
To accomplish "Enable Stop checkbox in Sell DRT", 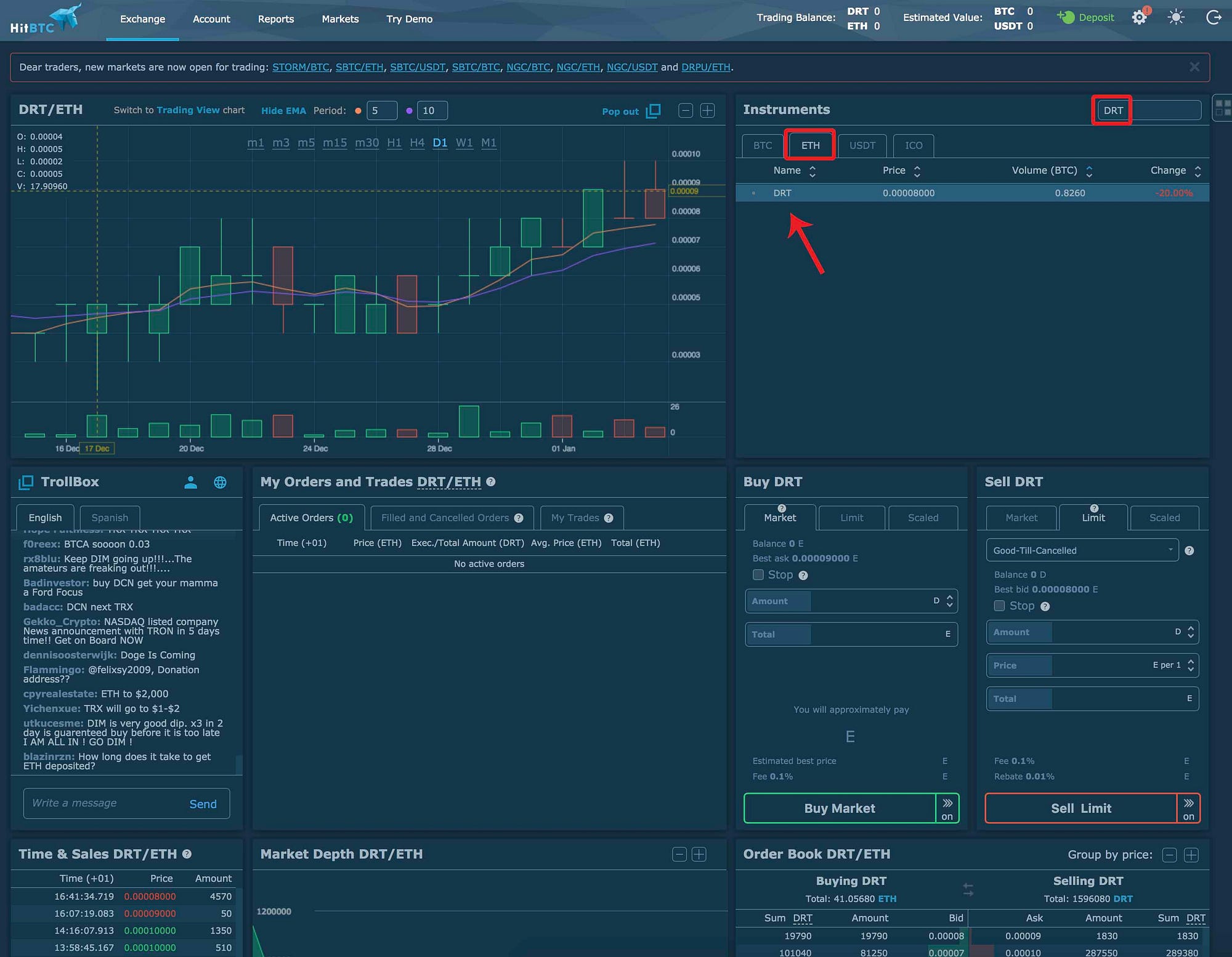I will (x=1000, y=606).
